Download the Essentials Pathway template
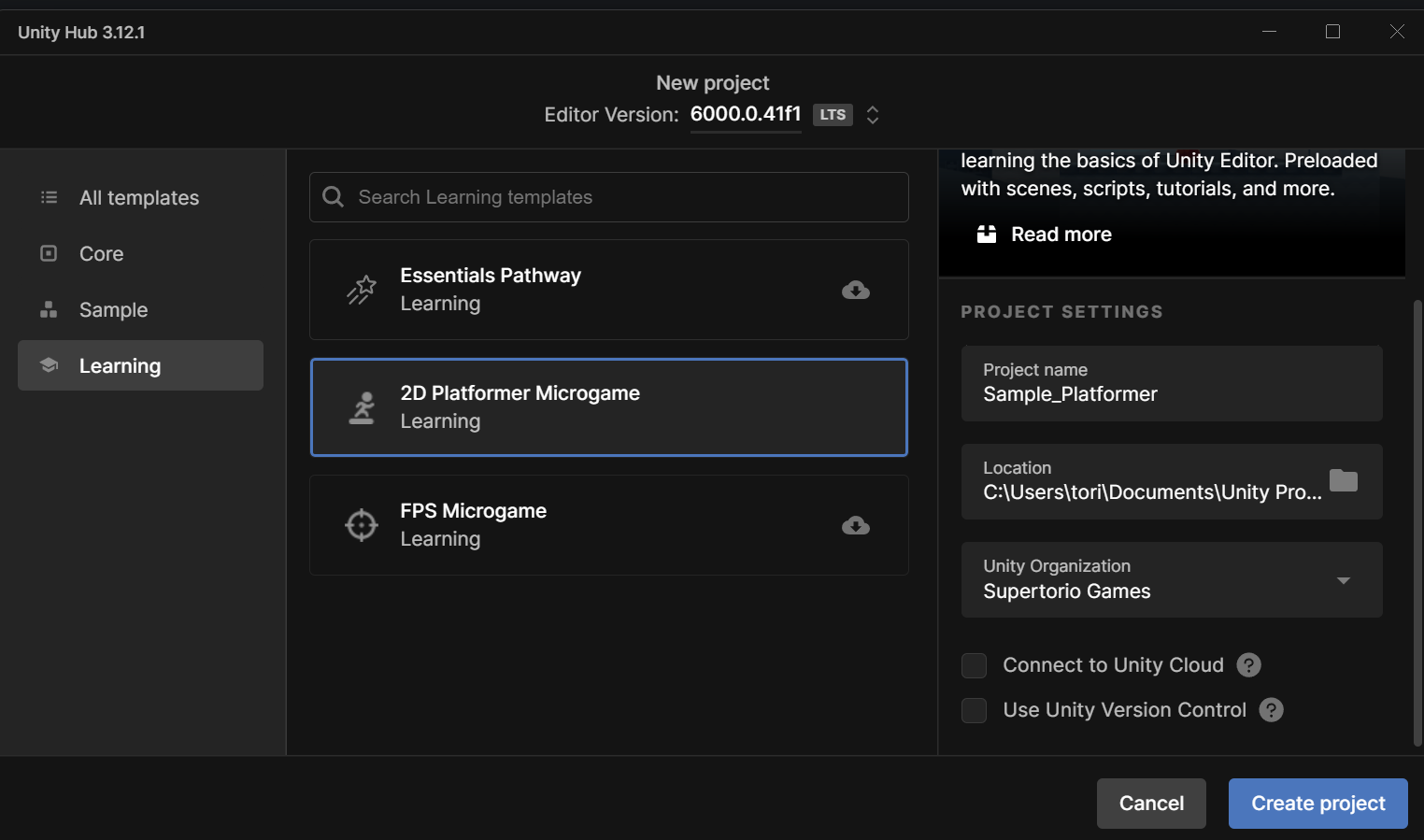This screenshot has height=840, width=1424. [856, 291]
